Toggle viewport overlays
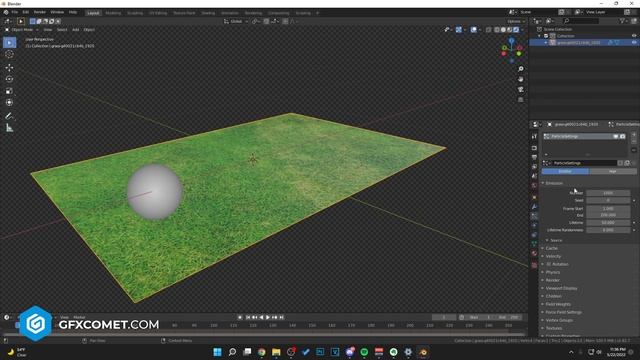 pos(473,30)
